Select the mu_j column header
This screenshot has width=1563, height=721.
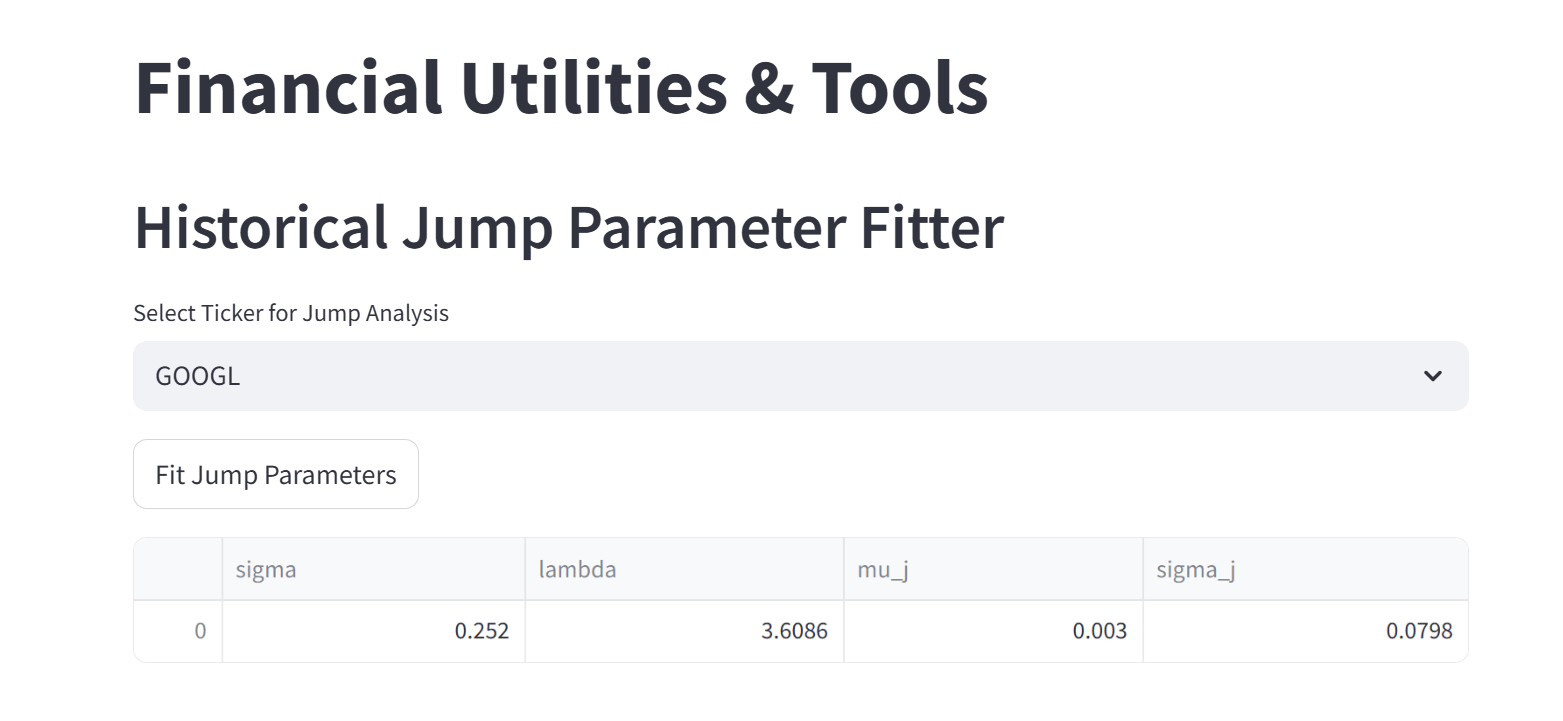993,569
